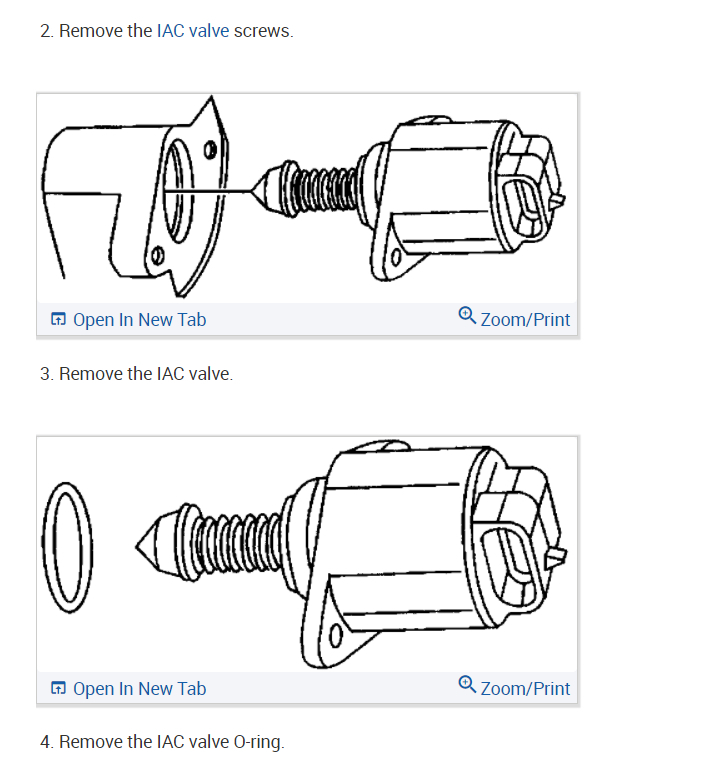This screenshot has width=703, height=776.
Task: Select the IAC valve and throttle body illustration
Action: (x=307, y=198)
